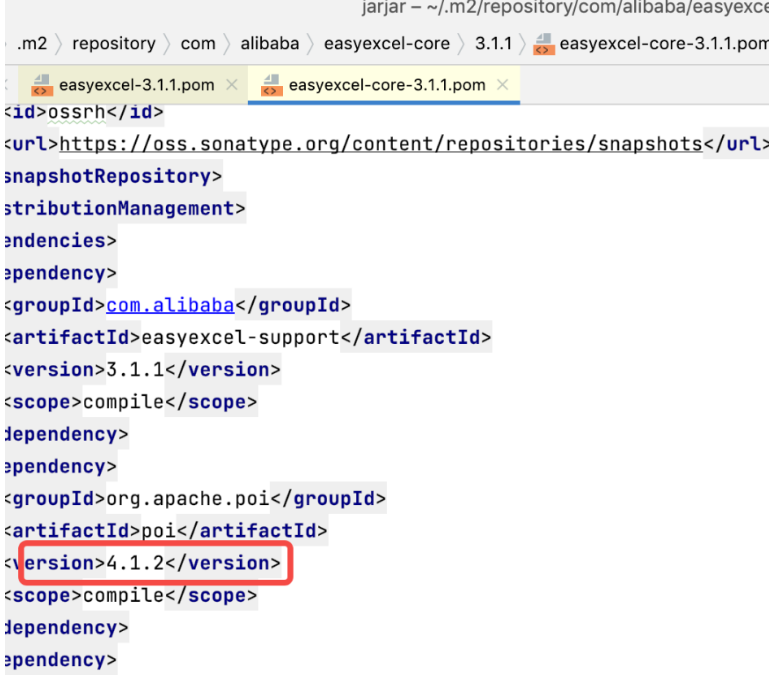This screenshot has height=675, width=769.
Task: Open the alibaba breadcrumb folder
Action: point(269,44)
